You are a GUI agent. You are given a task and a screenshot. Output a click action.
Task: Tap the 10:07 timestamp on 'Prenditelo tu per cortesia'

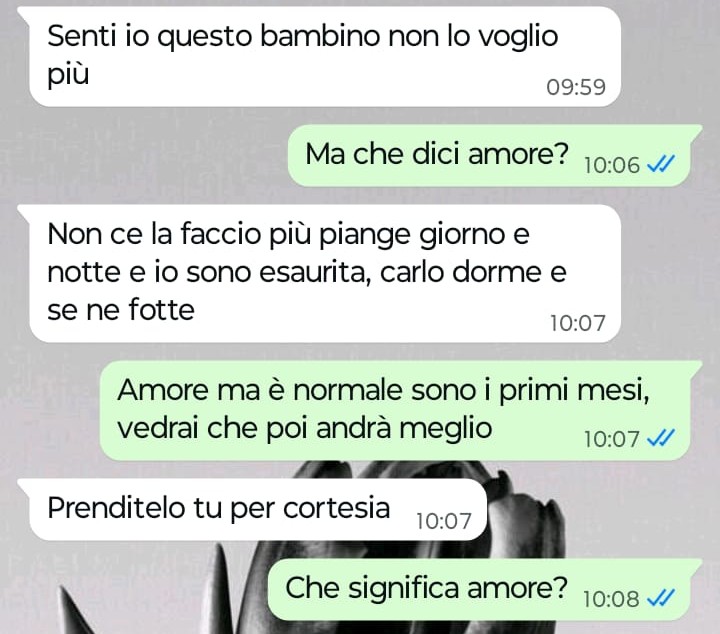click(x=444, y=521)
